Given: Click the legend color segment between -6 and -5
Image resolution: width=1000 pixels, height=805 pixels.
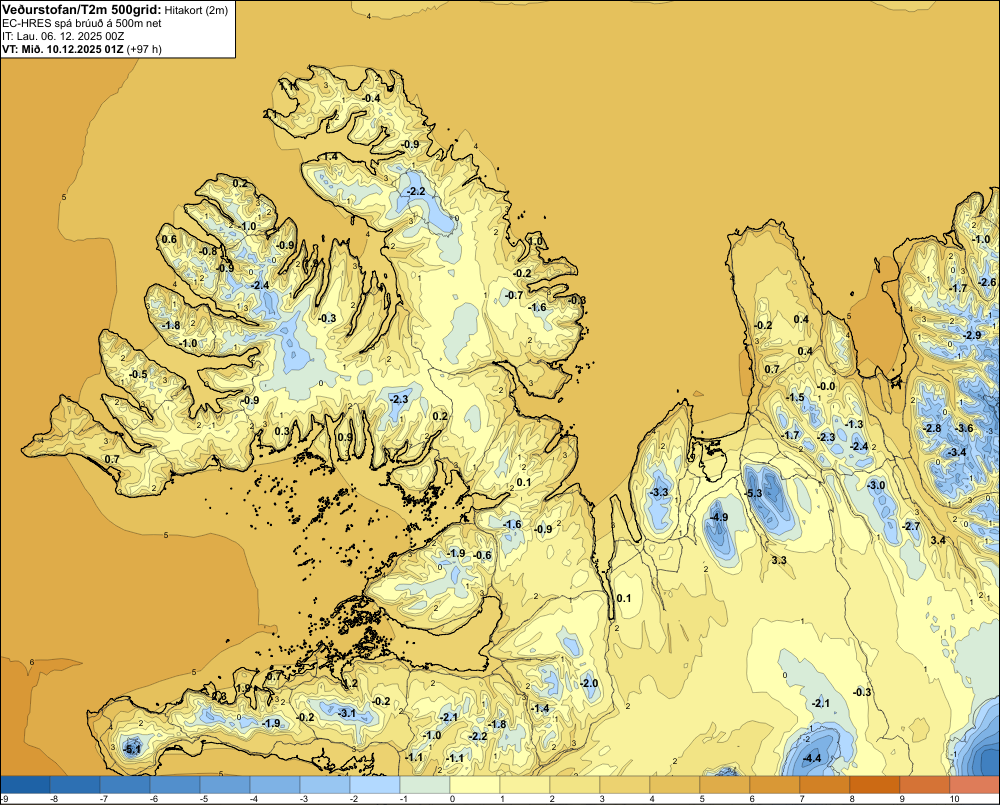Looking at the screenshot, I should click(175, 784).
